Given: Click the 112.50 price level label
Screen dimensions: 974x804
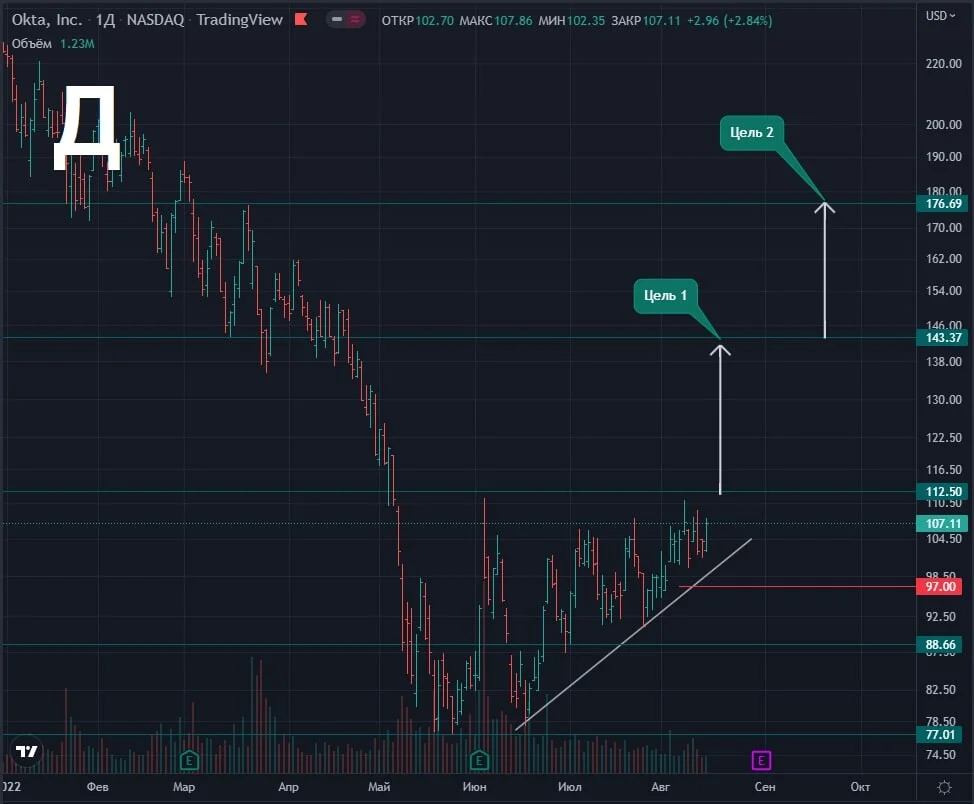Looking at the screenshot, I should coord(943,491).
